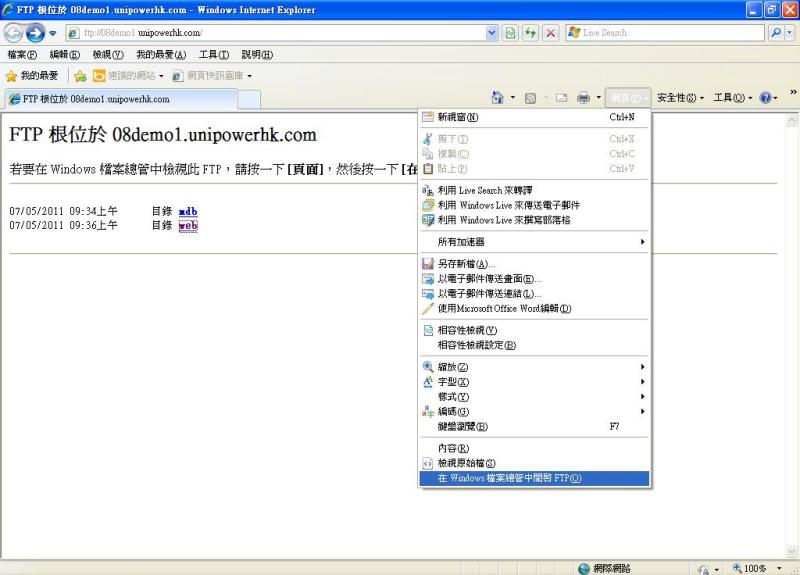This screenshot has width=800, height=575.
Task: Choose 另存新檔(A)... menu entry
Action: pos(534,264)
